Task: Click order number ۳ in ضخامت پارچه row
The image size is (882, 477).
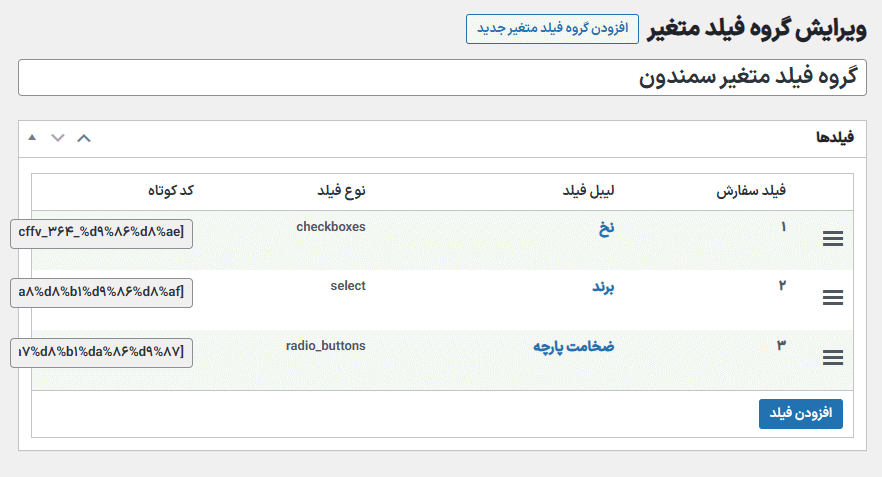Action: click(x=781, y=345)
